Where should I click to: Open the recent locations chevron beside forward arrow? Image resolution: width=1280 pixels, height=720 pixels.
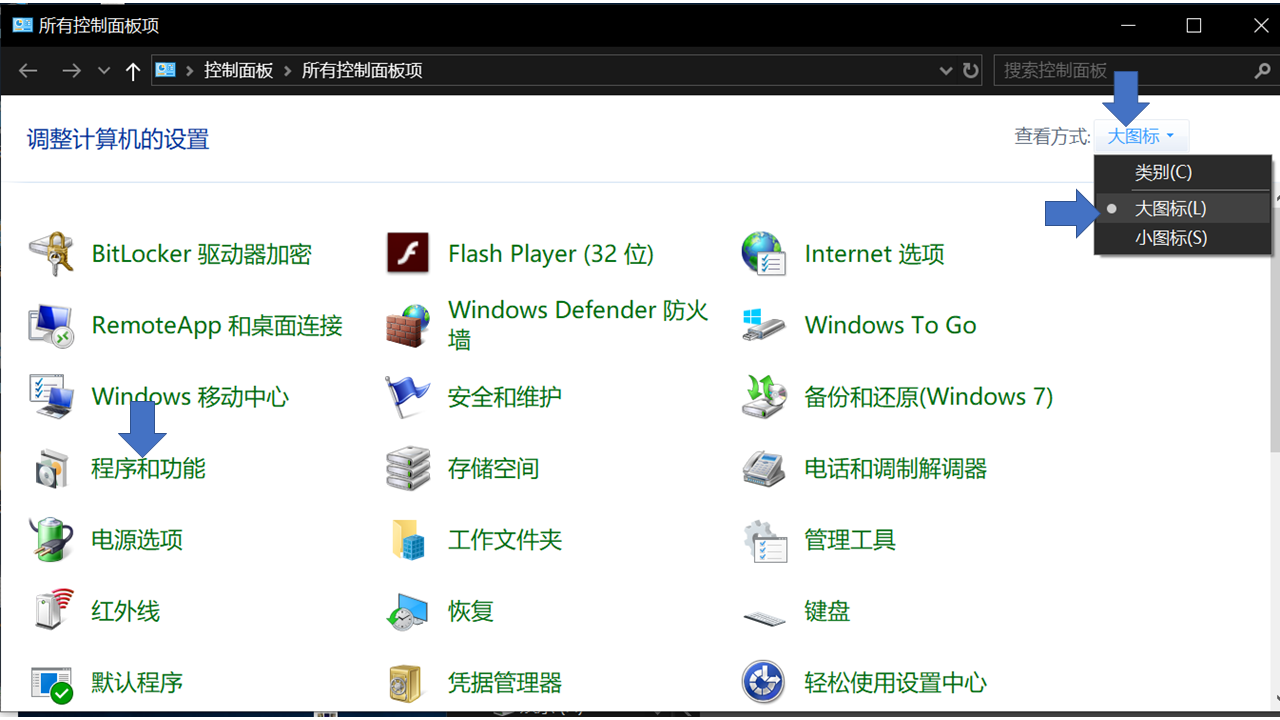pos(104,71)
